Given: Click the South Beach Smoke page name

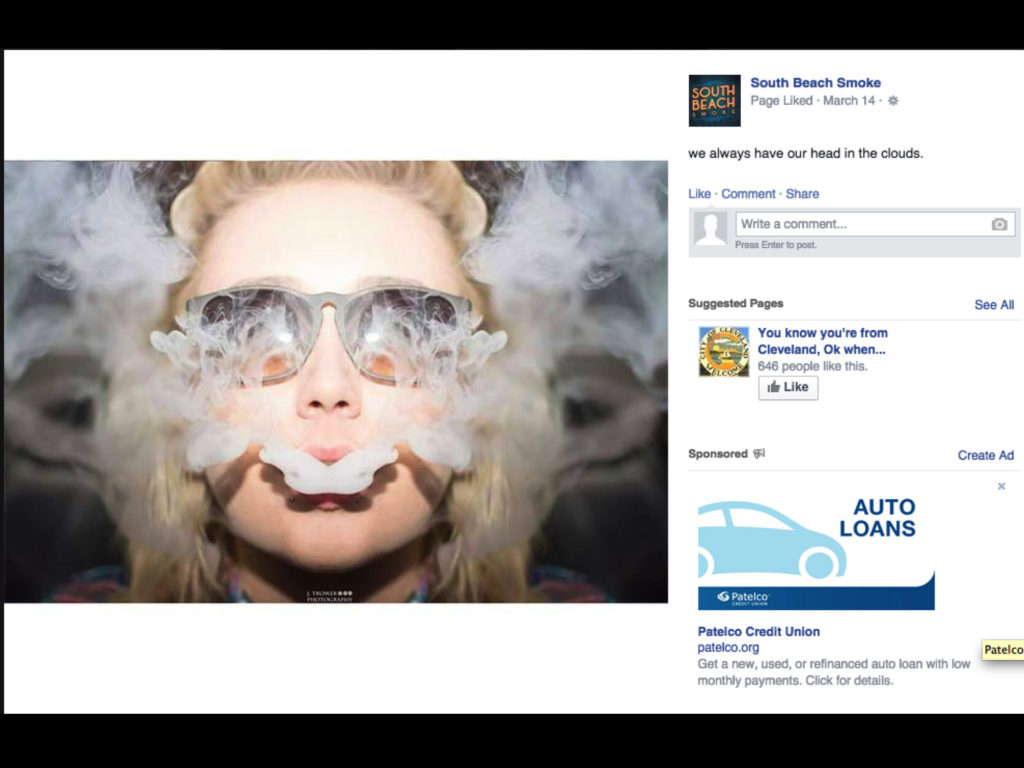Looking at the screenshot, I should pyautogui.click(x=815, y=83).
